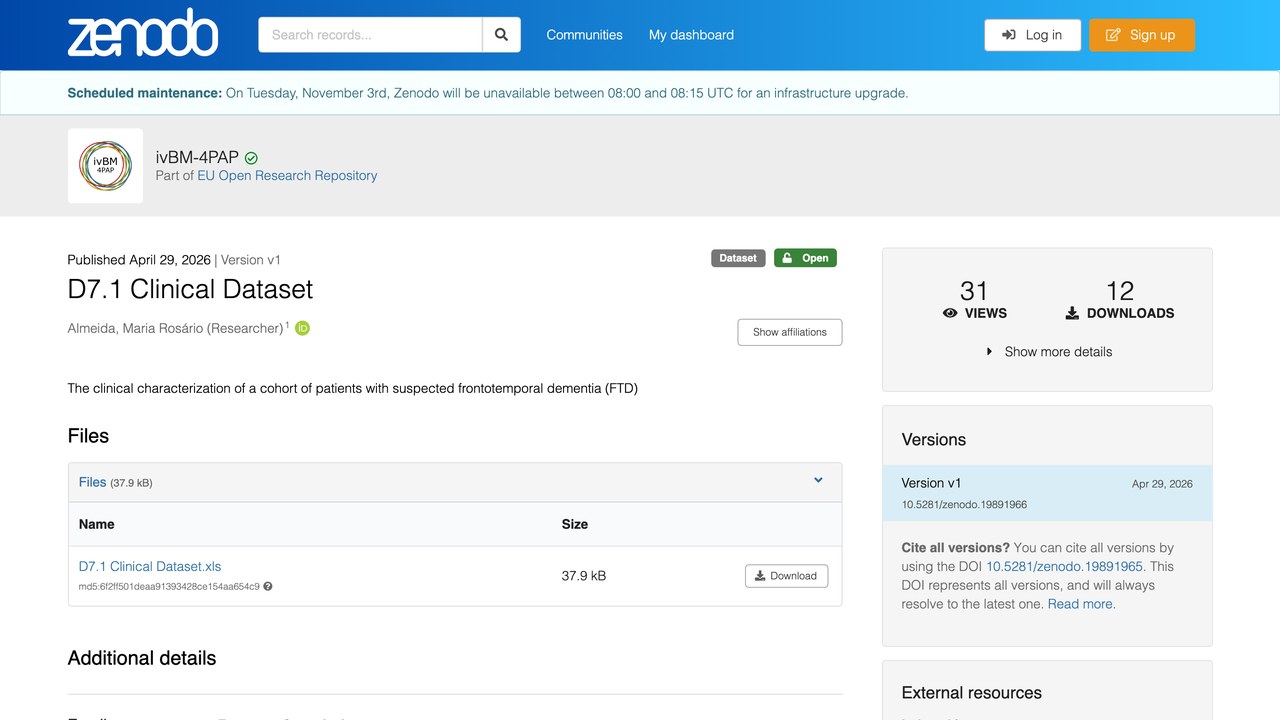Select Version v1 in Versions list
The width and height of the screenshot is (1280, 720).
click(x=1047, y=493)
